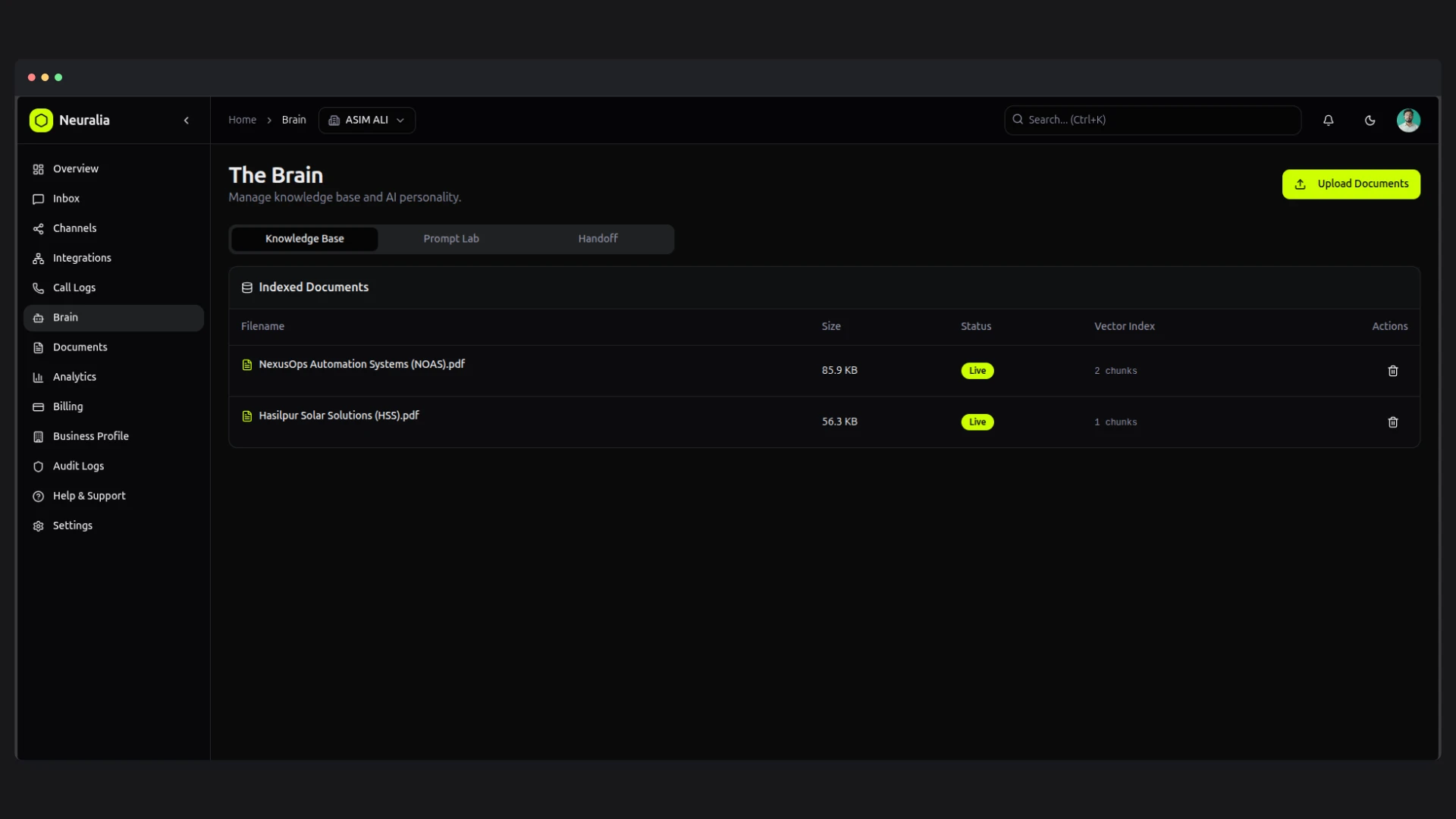The width and height of the screenshot is (1456, 819).
Task: Switch to the Handoff tab
Action: (598, 239)
